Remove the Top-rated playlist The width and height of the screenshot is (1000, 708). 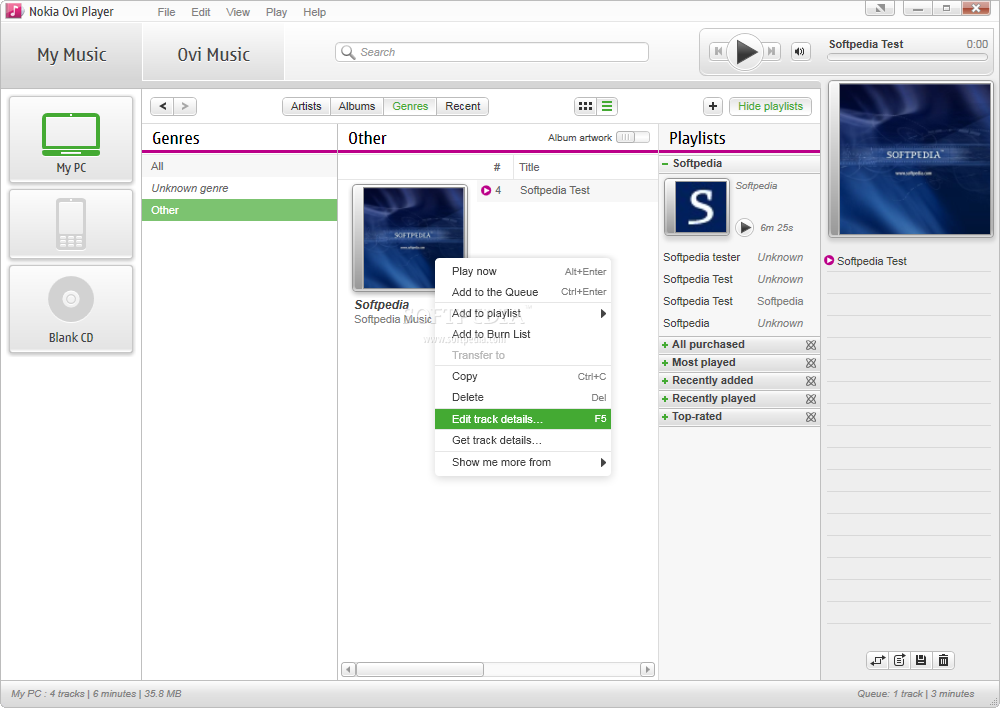coord(811,417)
